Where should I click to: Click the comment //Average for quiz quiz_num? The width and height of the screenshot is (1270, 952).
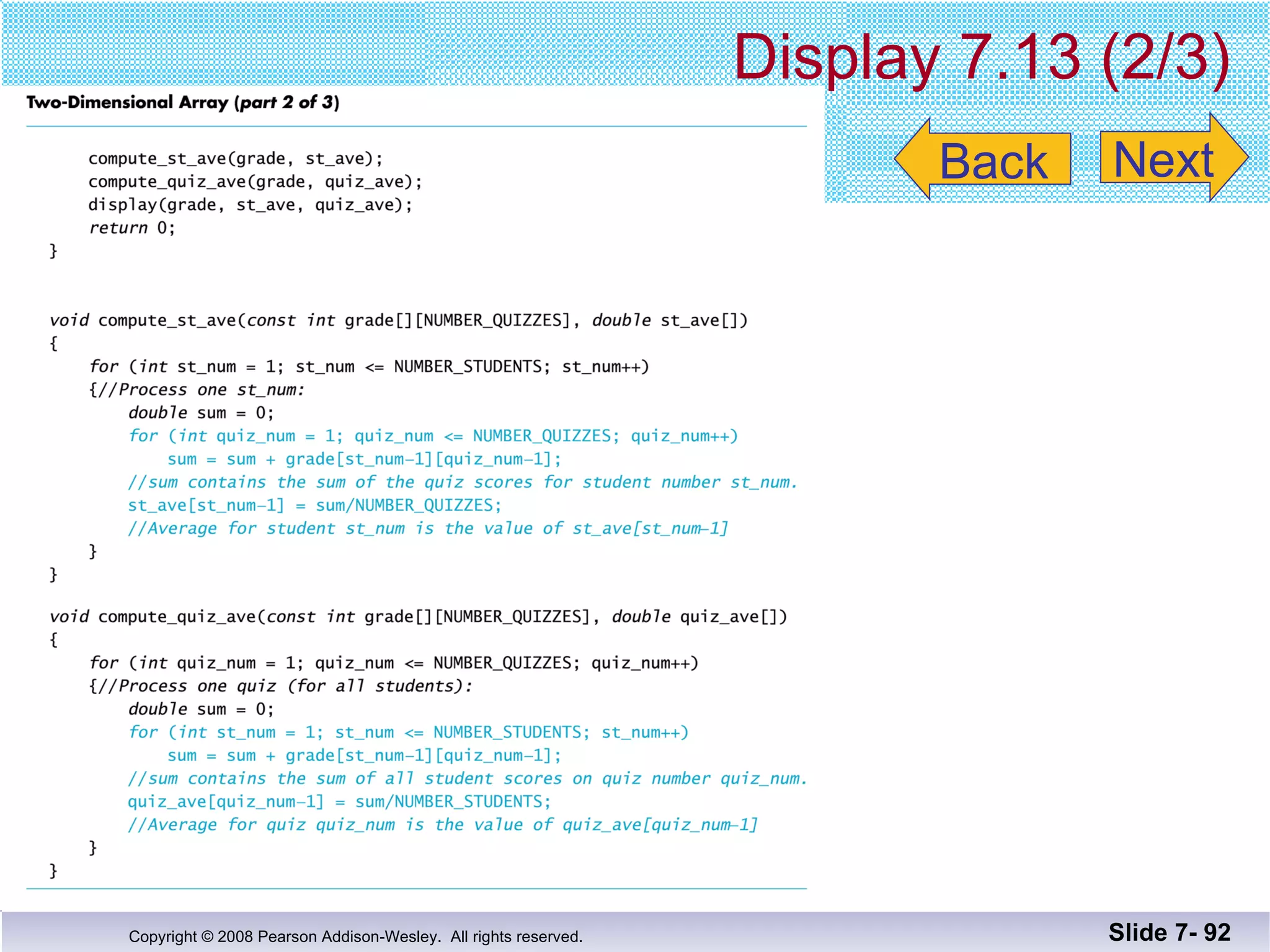(443, 825)
